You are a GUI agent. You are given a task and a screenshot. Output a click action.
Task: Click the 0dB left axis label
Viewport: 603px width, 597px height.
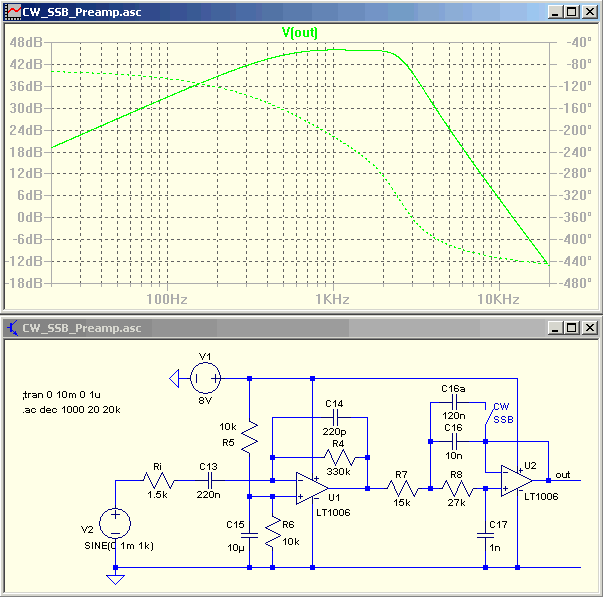point(30,217)
